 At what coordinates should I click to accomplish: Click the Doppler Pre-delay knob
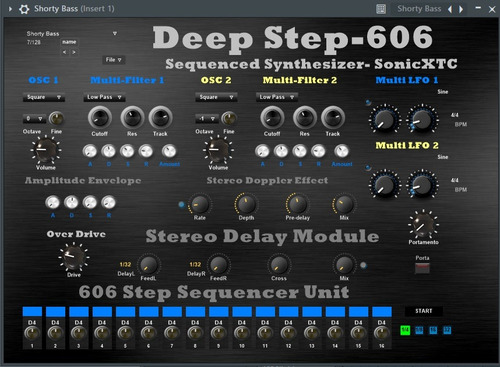[297, 204]
